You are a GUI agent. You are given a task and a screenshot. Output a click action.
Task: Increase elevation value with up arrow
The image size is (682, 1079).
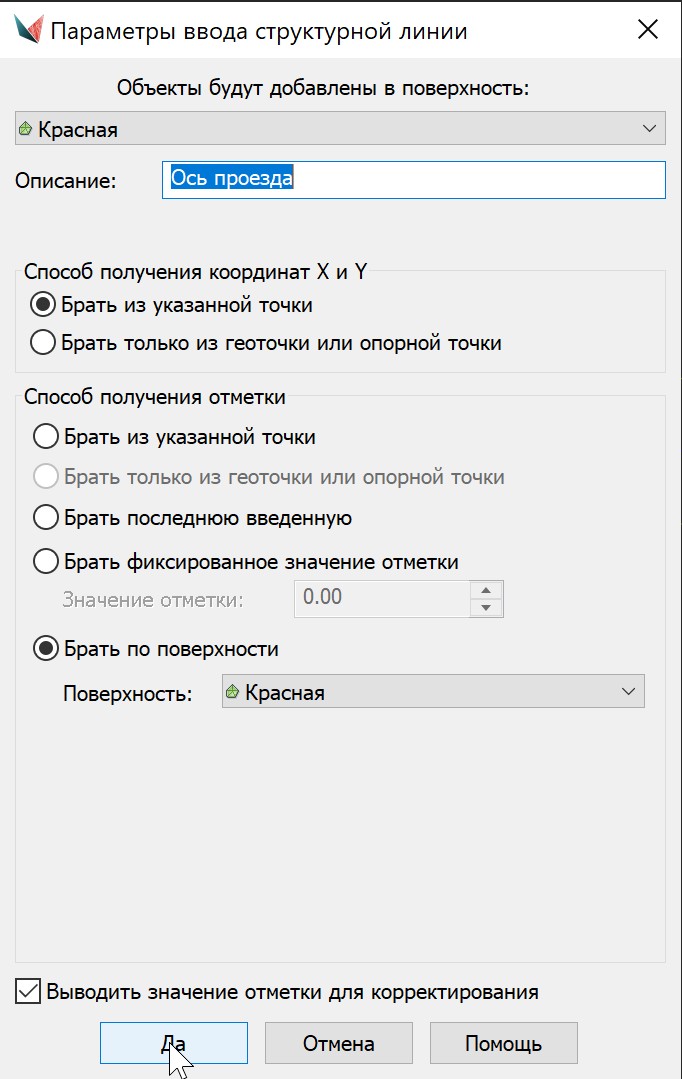[x=486, y=589]
